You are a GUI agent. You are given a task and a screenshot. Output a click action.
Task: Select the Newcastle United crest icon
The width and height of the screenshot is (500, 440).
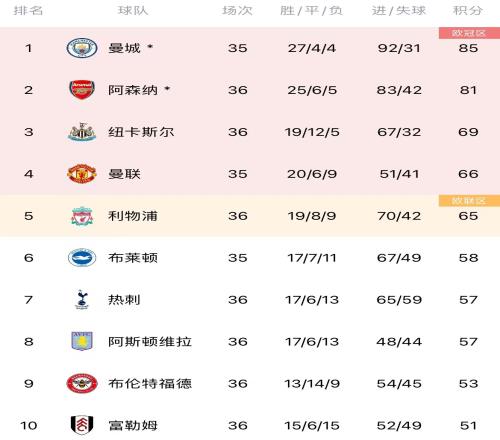point(82,132)
